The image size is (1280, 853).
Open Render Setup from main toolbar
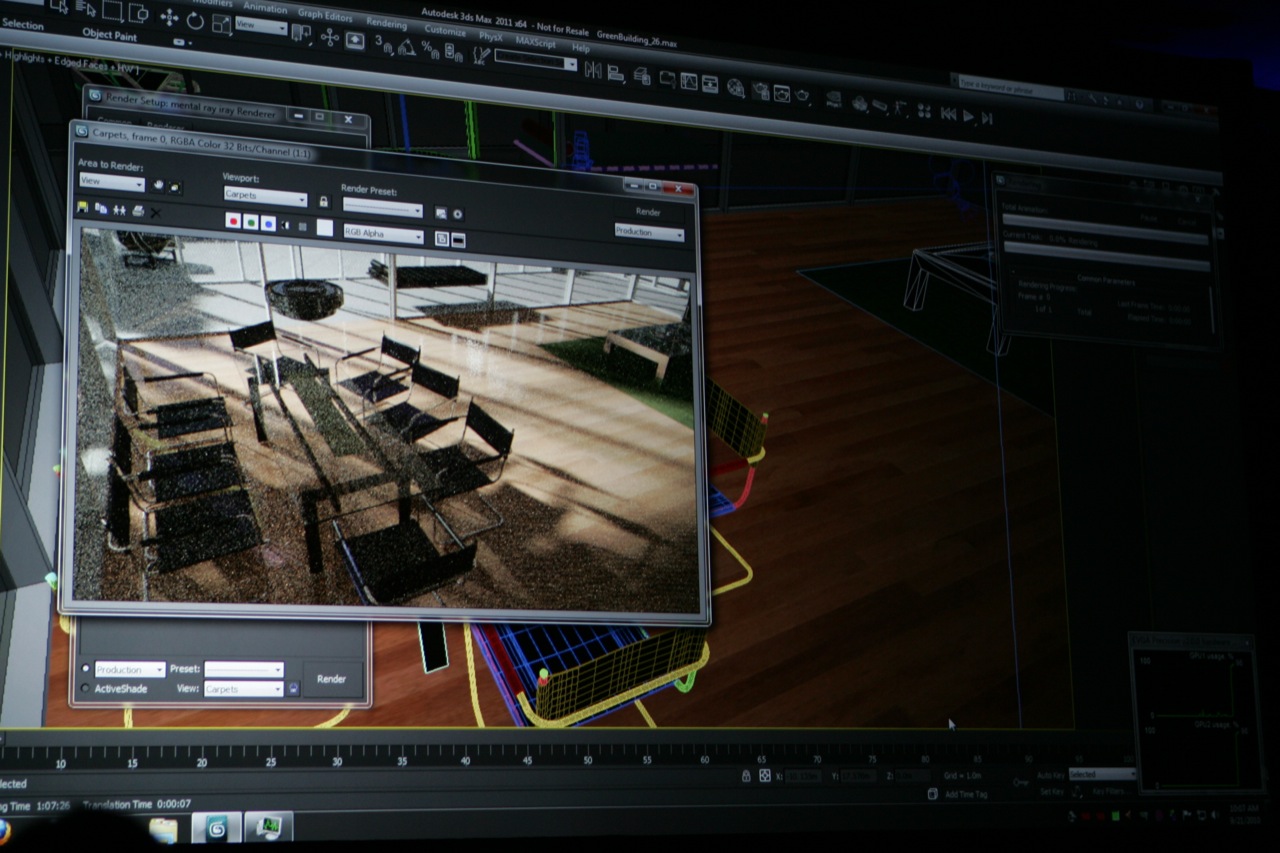coord(761,90)
